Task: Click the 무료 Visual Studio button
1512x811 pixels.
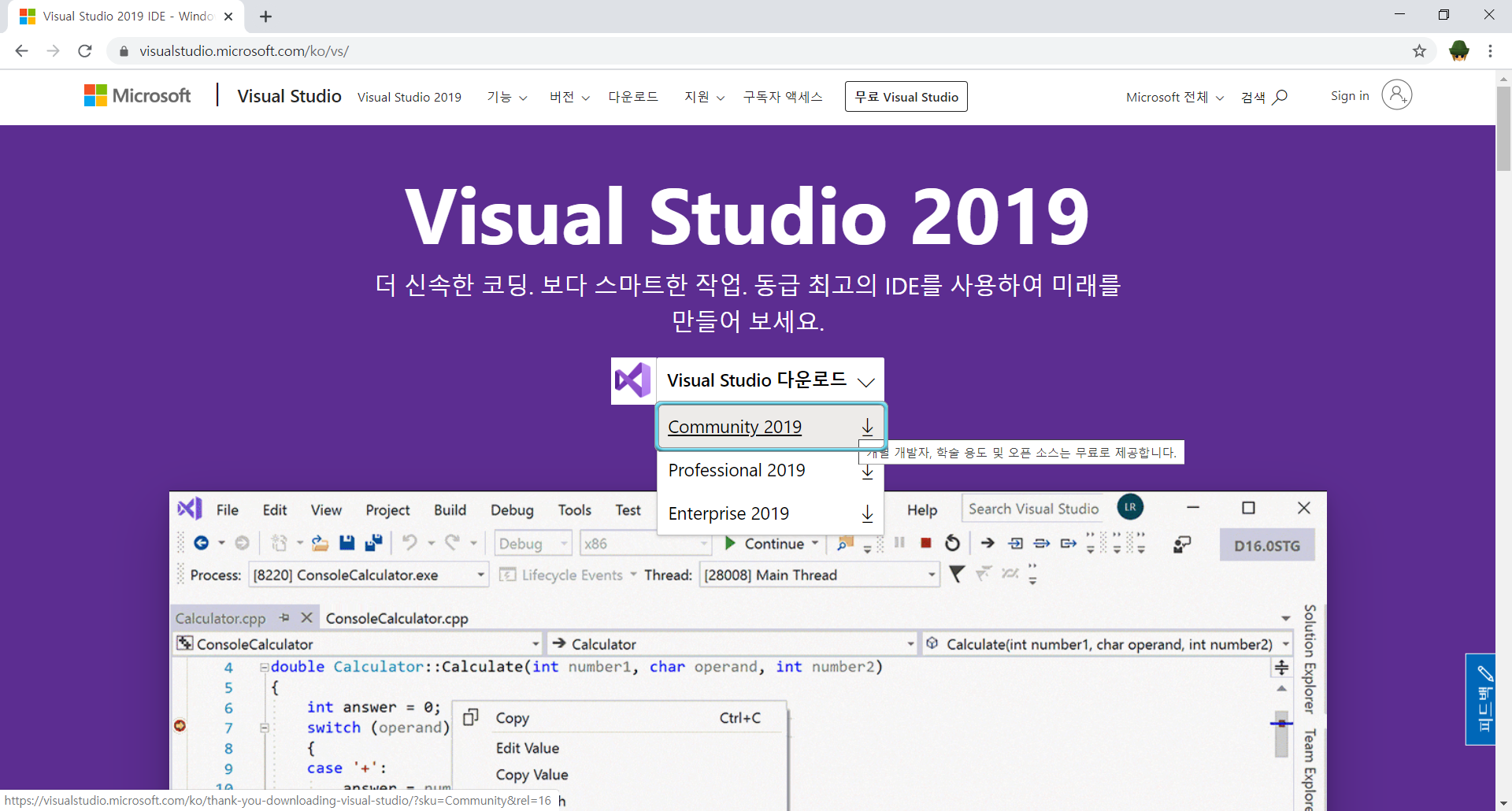Action: coord(906,97)
